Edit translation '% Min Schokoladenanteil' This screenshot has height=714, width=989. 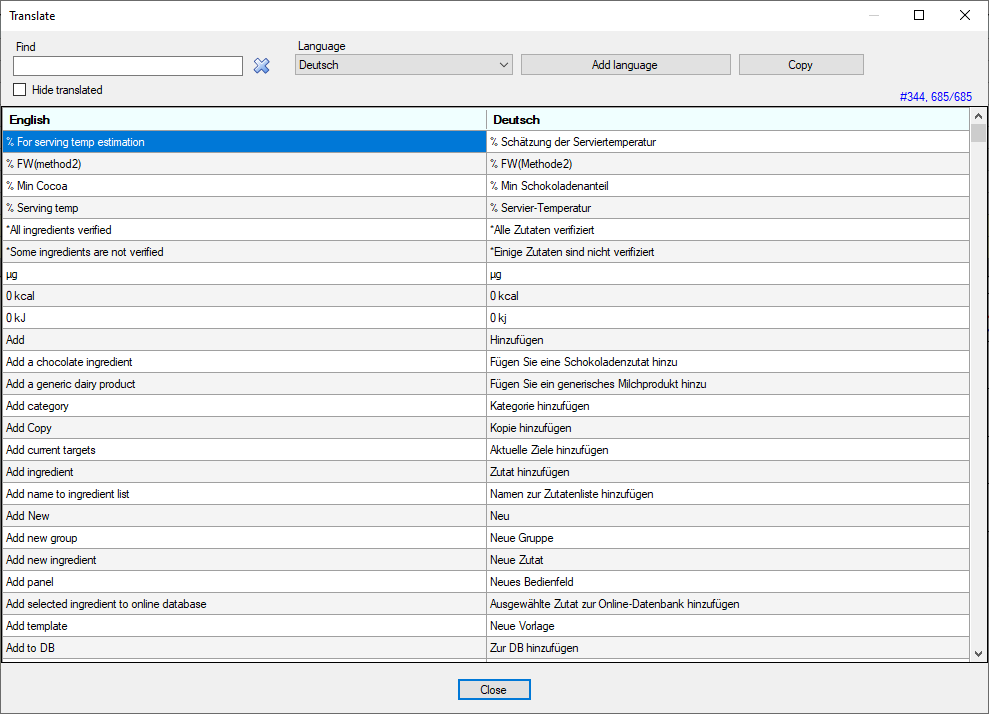728,186
